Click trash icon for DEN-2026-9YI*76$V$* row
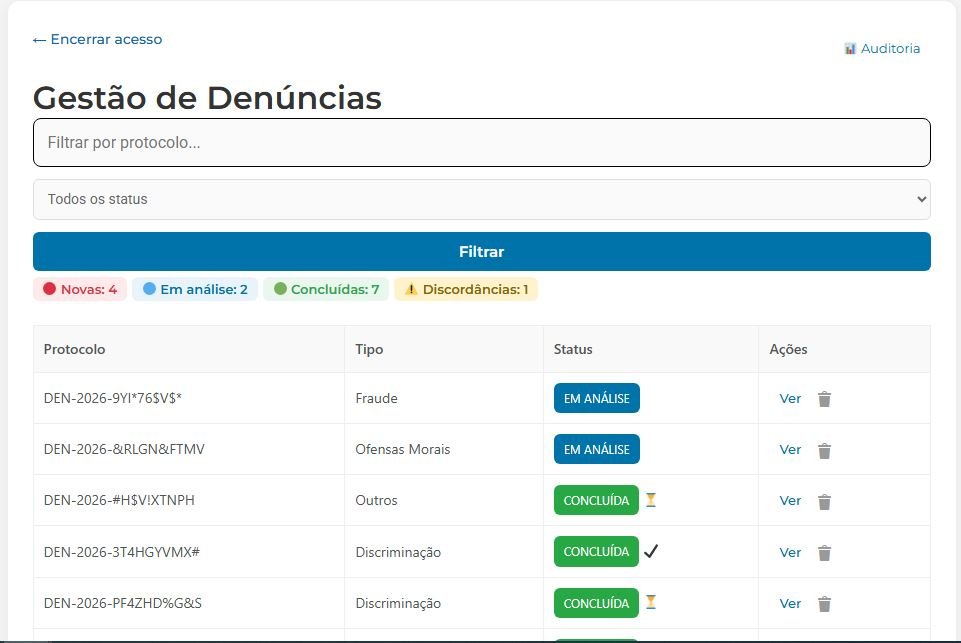This screenshot has width=961, height=643. coord(824,399)
